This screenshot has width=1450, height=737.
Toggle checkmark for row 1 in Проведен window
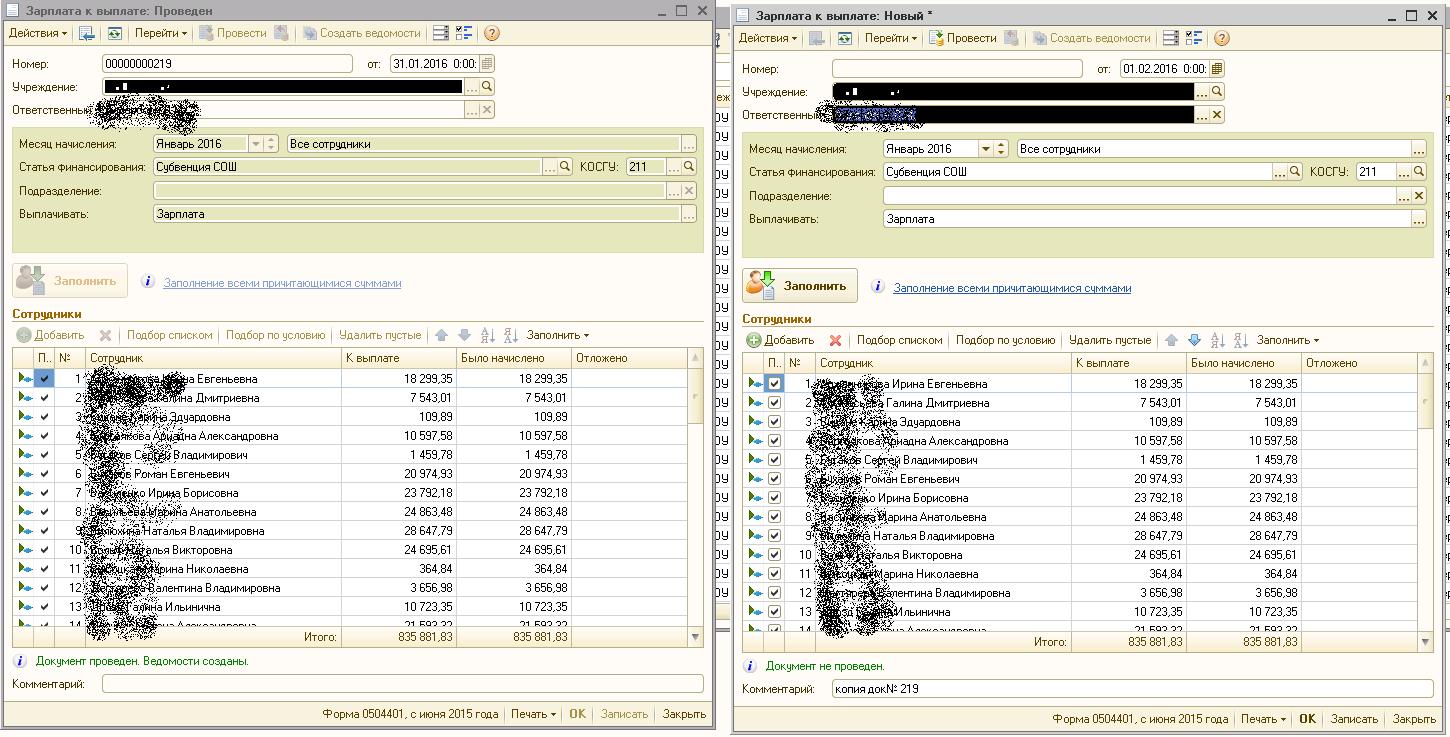click(x=44, y=379)
